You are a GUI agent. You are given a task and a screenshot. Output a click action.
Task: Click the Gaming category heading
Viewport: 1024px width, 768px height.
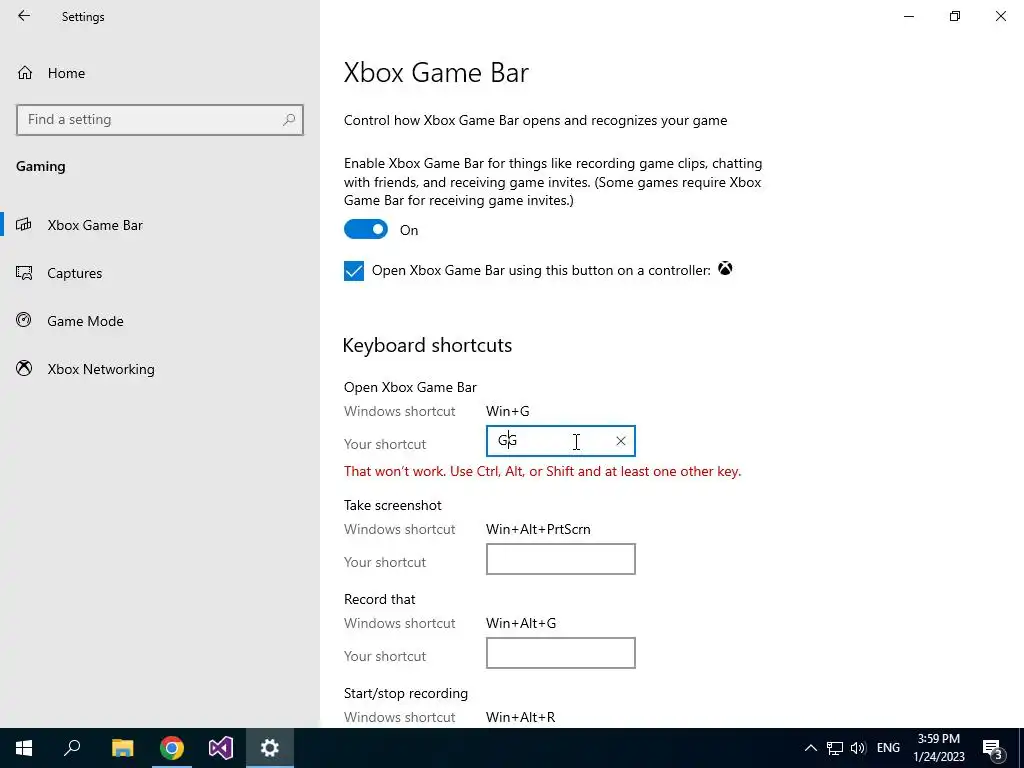tap(40, 166)
